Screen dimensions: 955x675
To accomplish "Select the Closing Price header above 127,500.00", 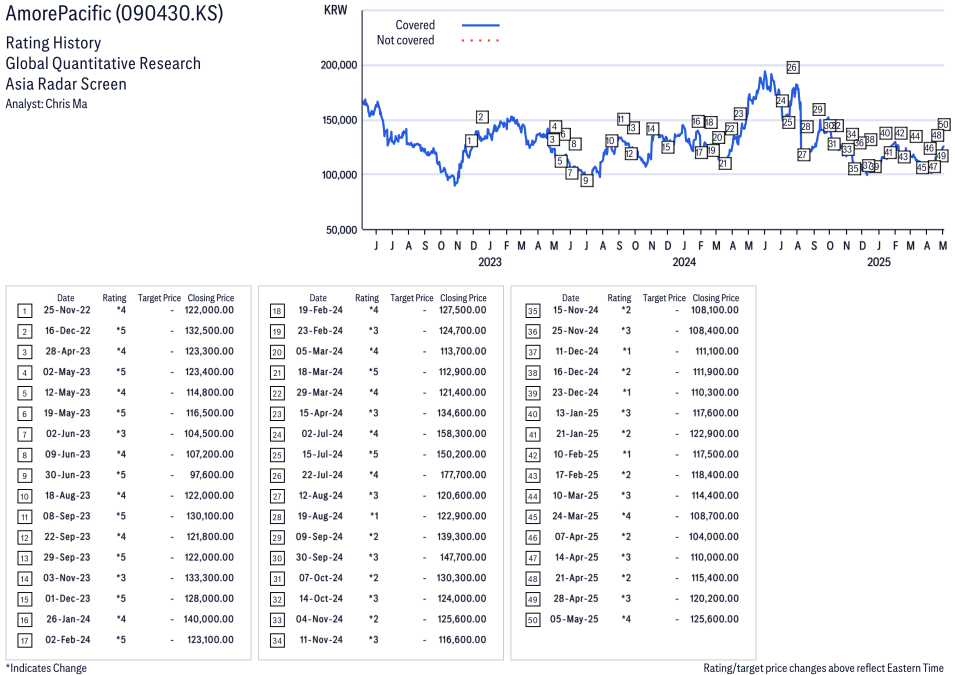I will point(463,298).
